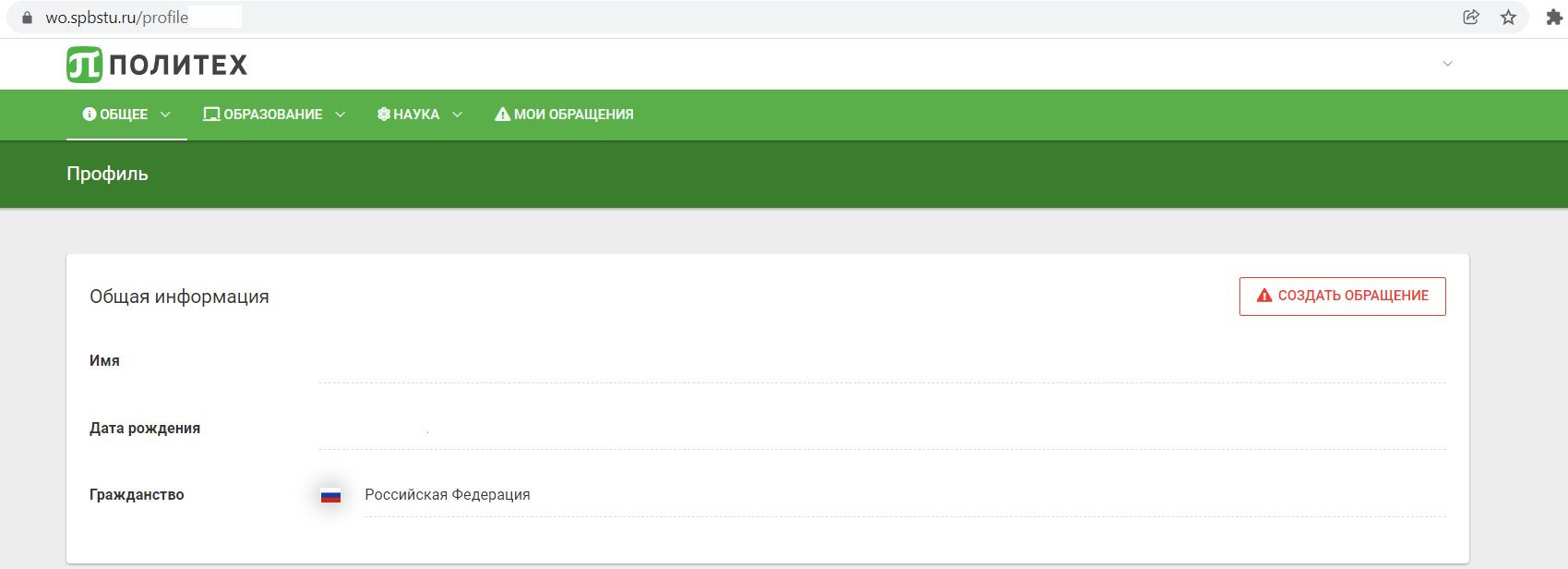
Task: Click the ПОЛИТЕХ wordmark link
Action: (x=178, y=65)
